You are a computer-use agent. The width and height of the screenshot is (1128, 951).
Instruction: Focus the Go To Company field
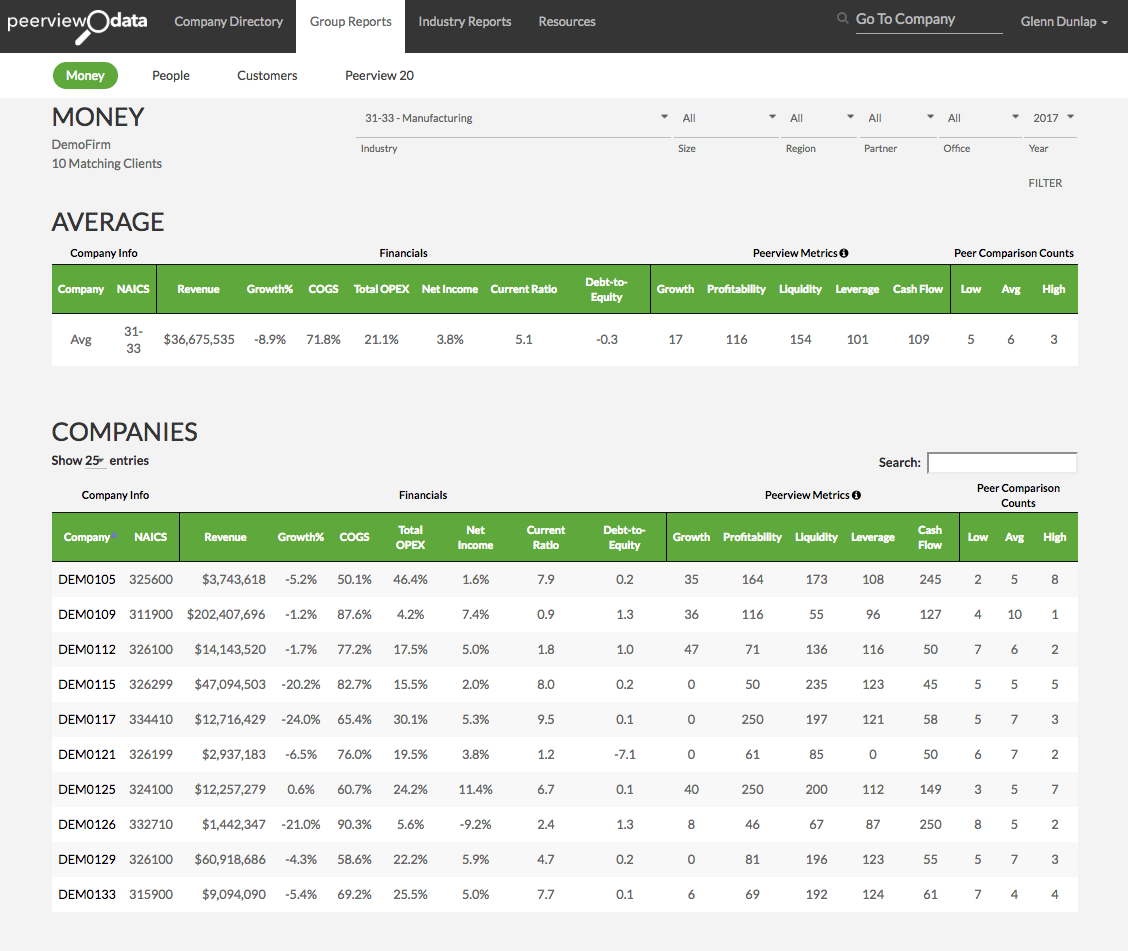[928, 20]
